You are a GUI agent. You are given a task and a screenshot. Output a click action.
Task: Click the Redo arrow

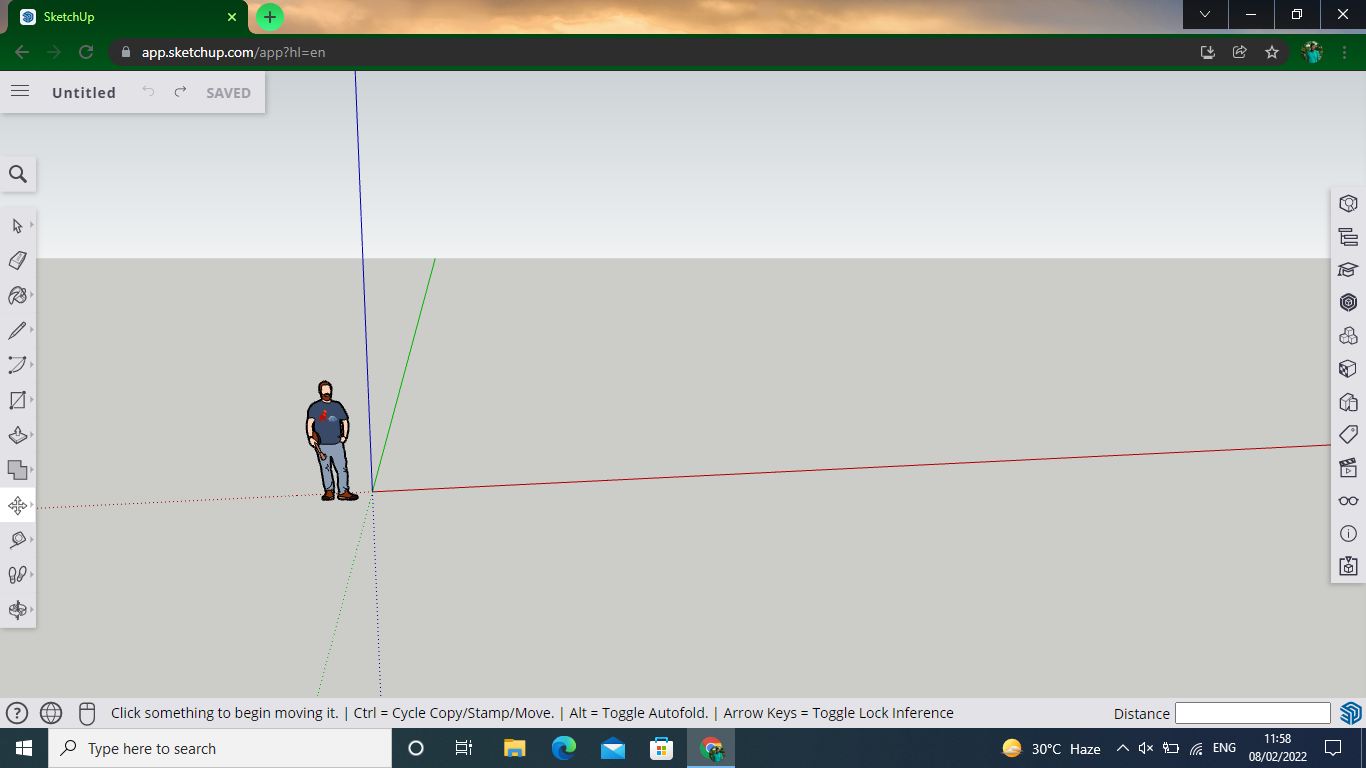(x=180, y=92)
